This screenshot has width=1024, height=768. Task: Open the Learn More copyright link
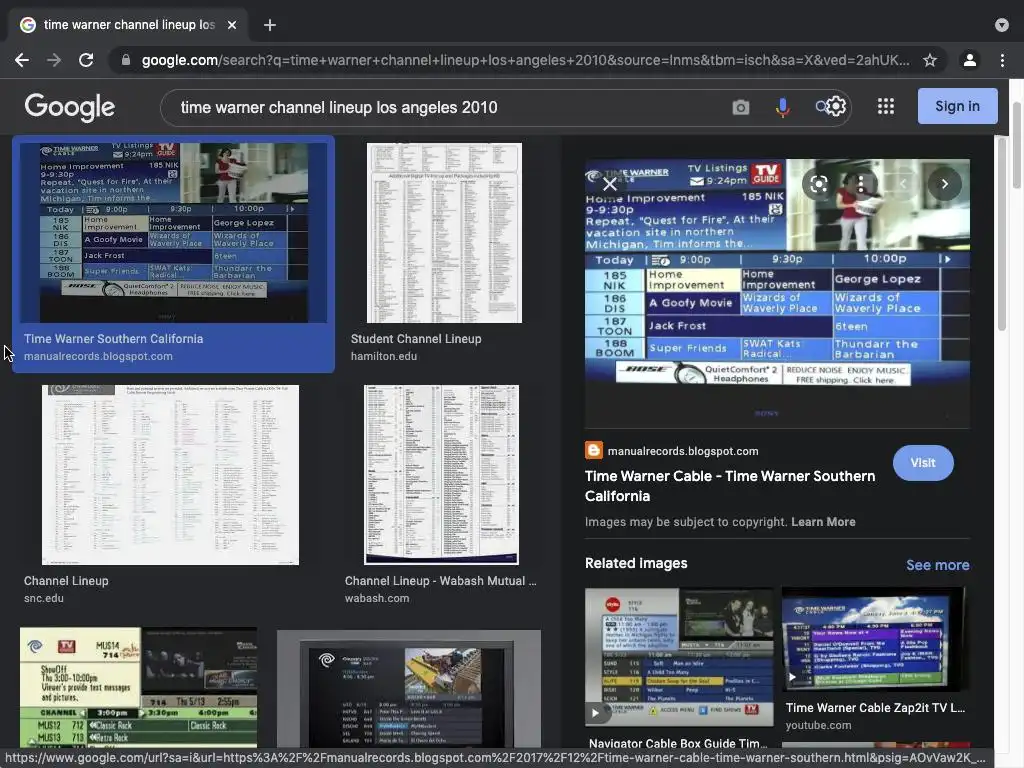click(x=823, y=522)
